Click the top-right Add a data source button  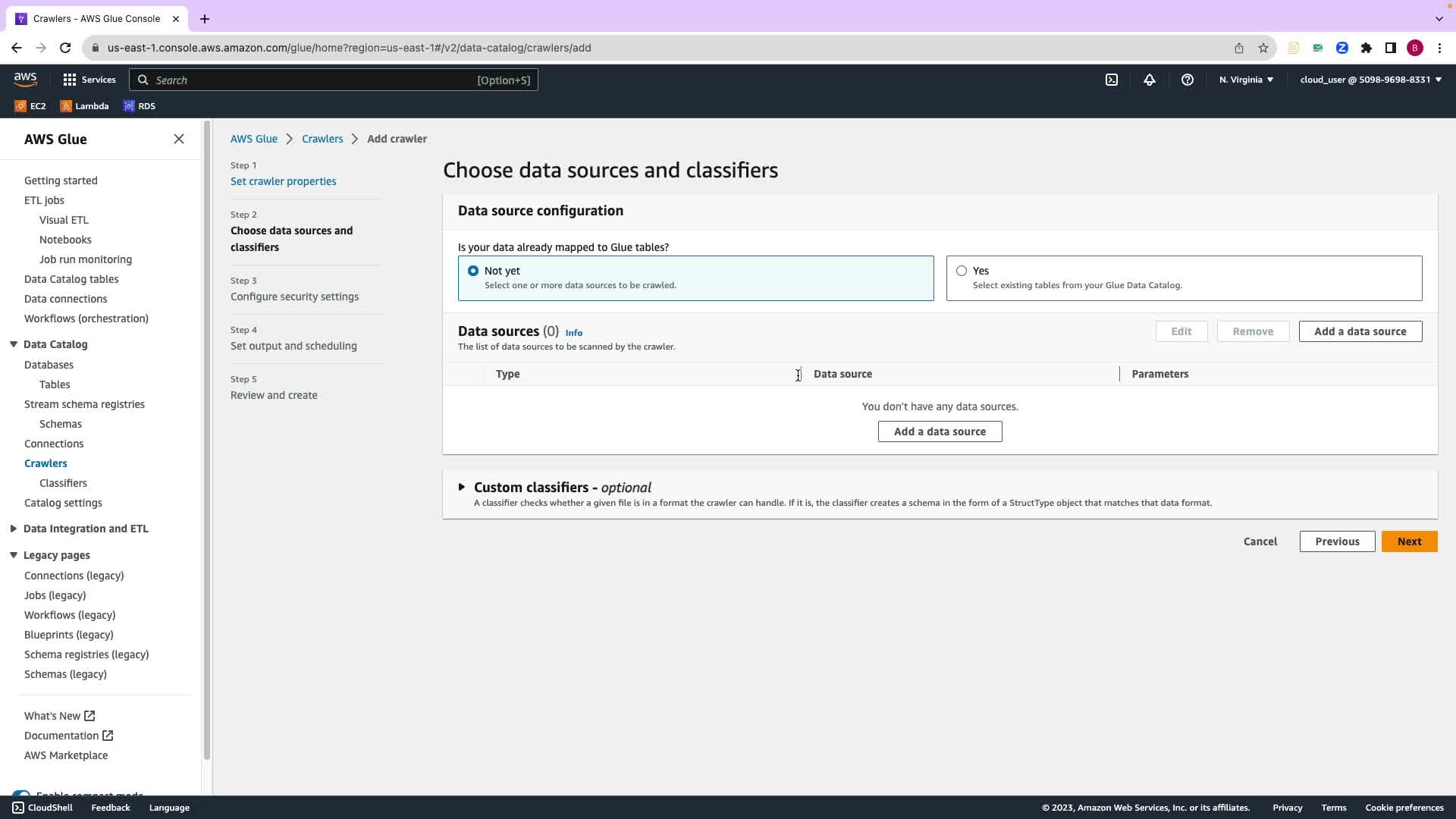pyautogui.click(x=1360, y=331)
